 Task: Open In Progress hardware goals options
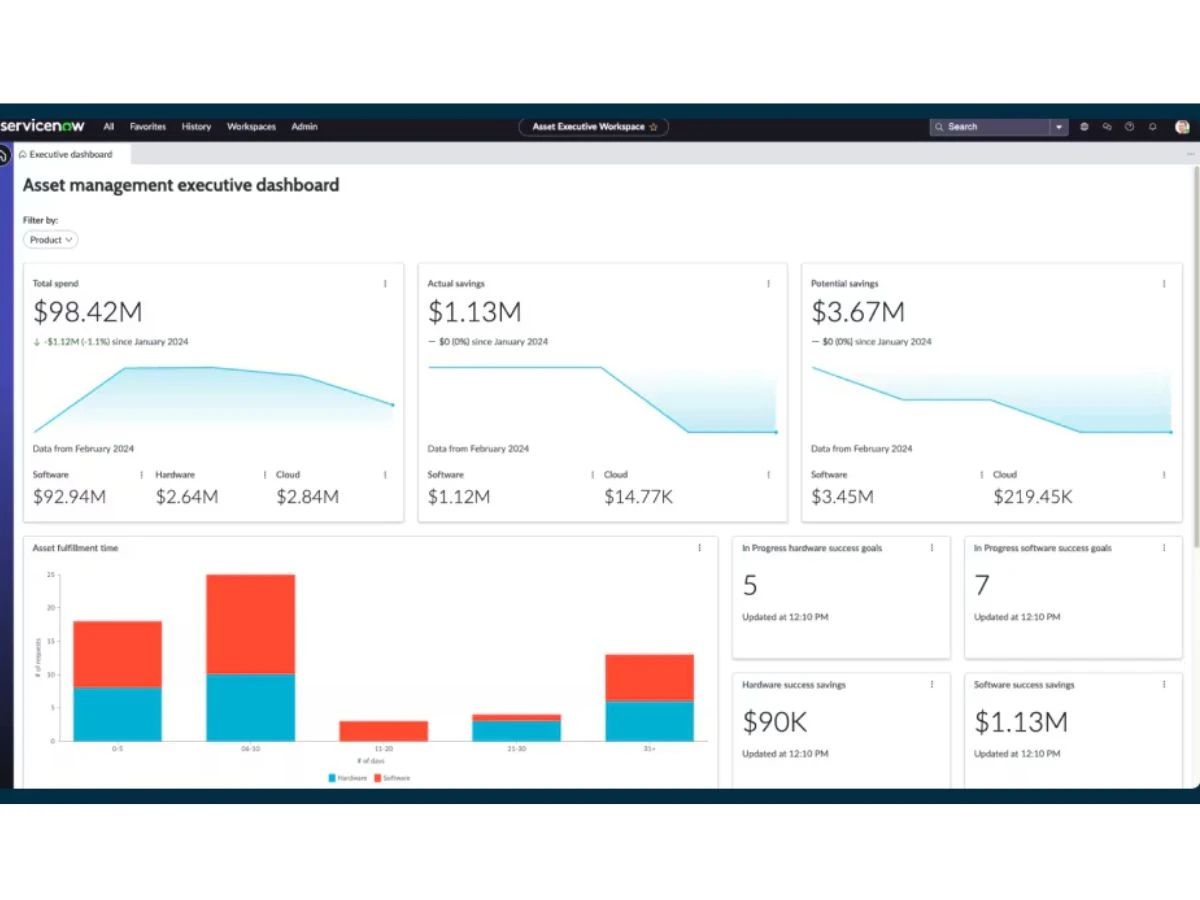932,548
